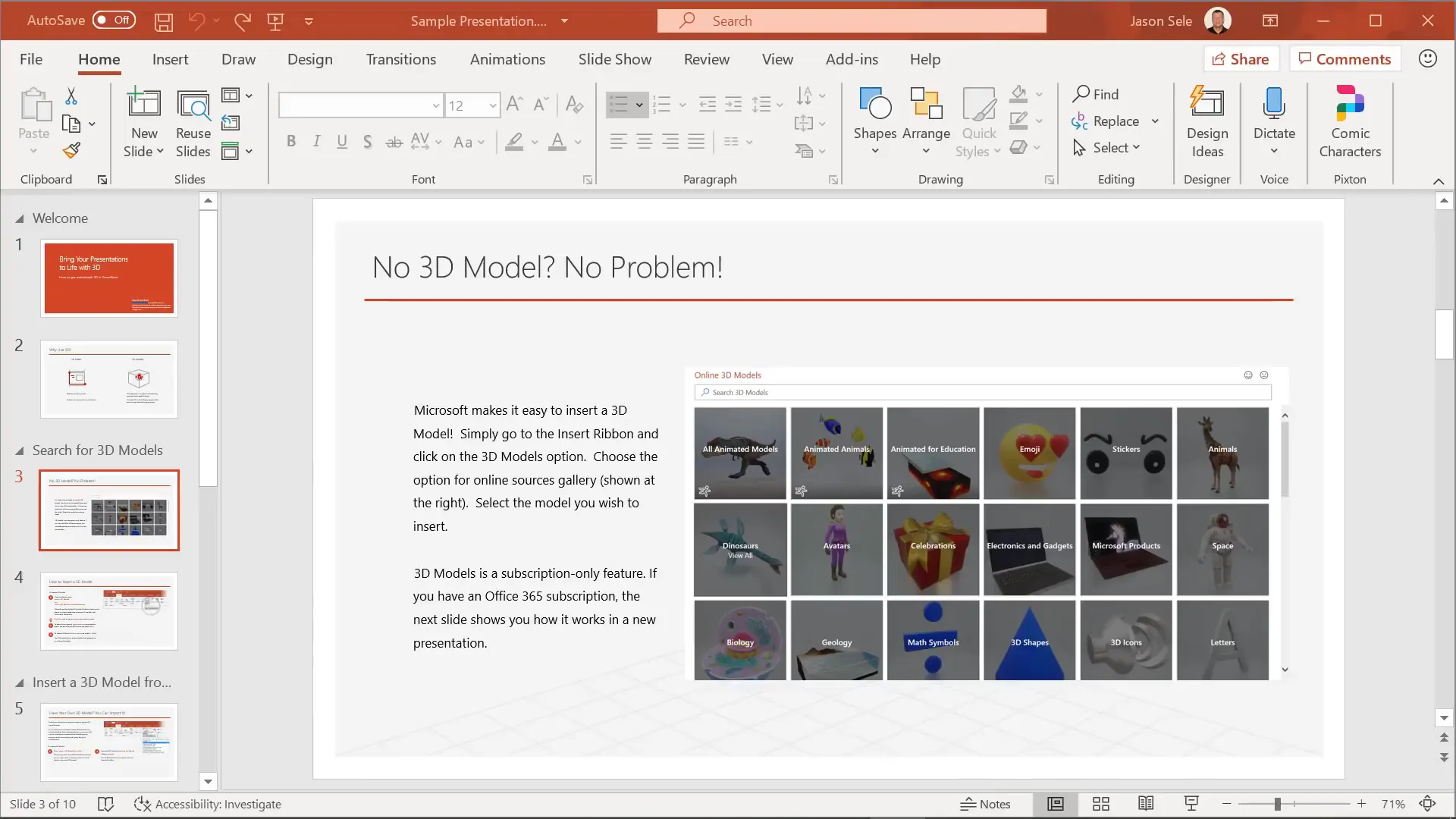Toggle left text alignment

click(x=619, y=142)
